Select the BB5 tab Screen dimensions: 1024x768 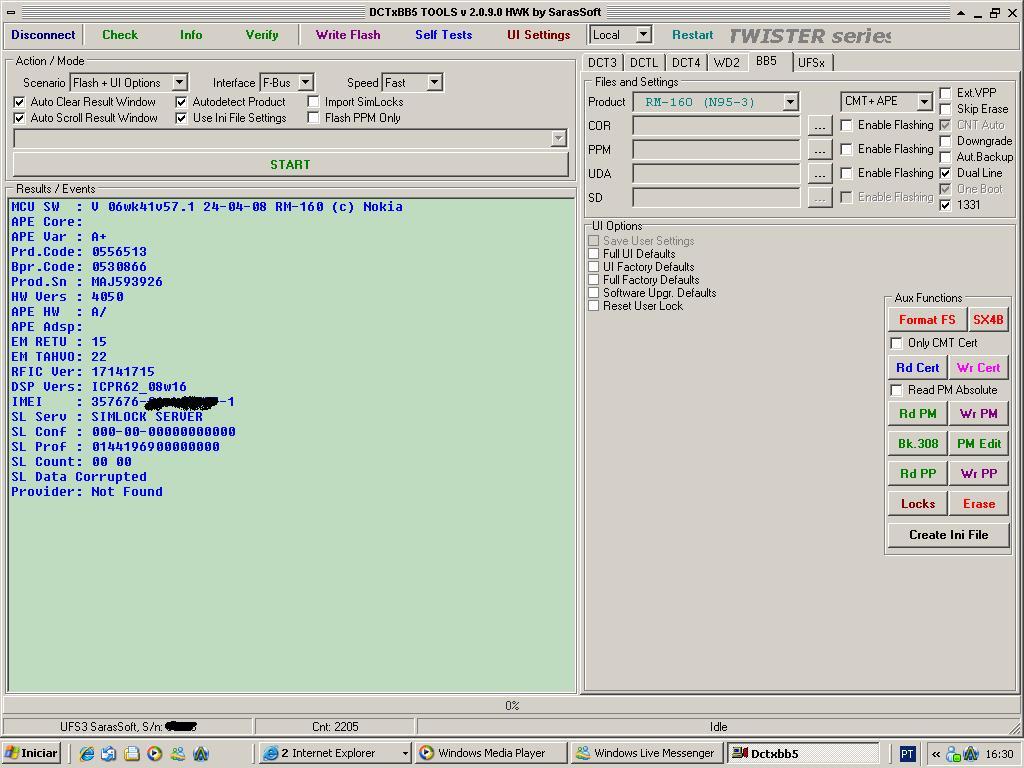(x=767, y=61)
